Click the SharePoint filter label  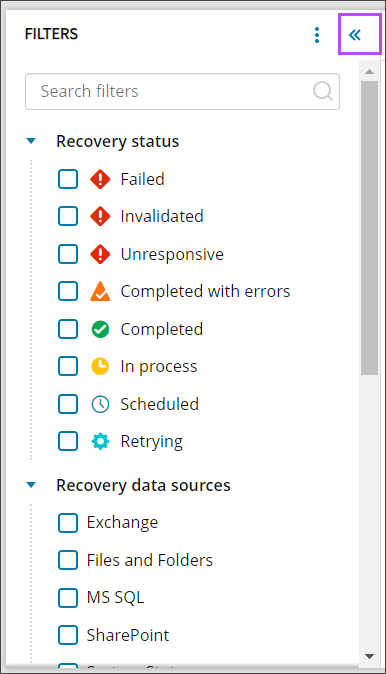pos(128,635)
